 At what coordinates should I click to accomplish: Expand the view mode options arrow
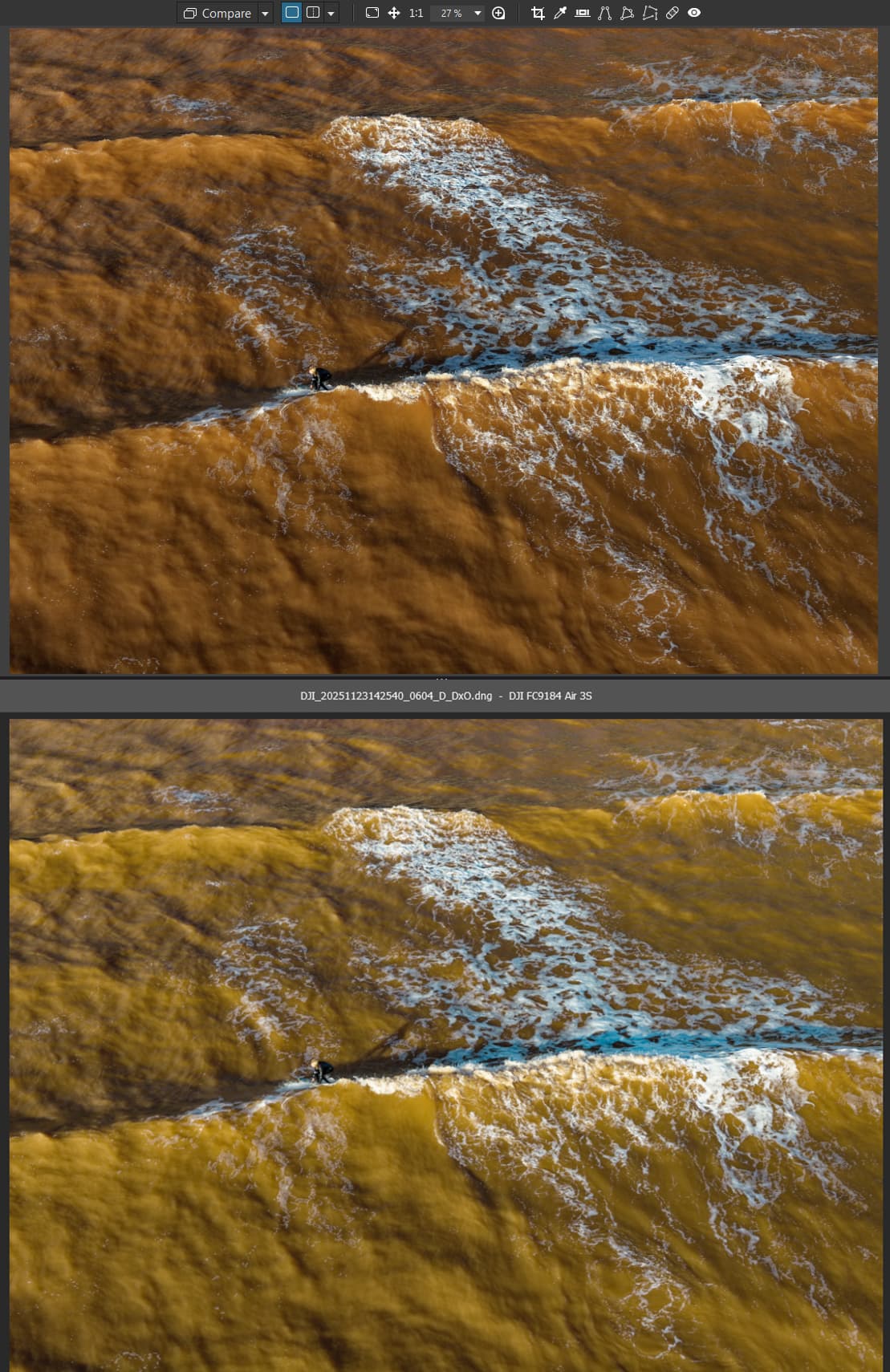pyautogui.click(x=331, y=14)
